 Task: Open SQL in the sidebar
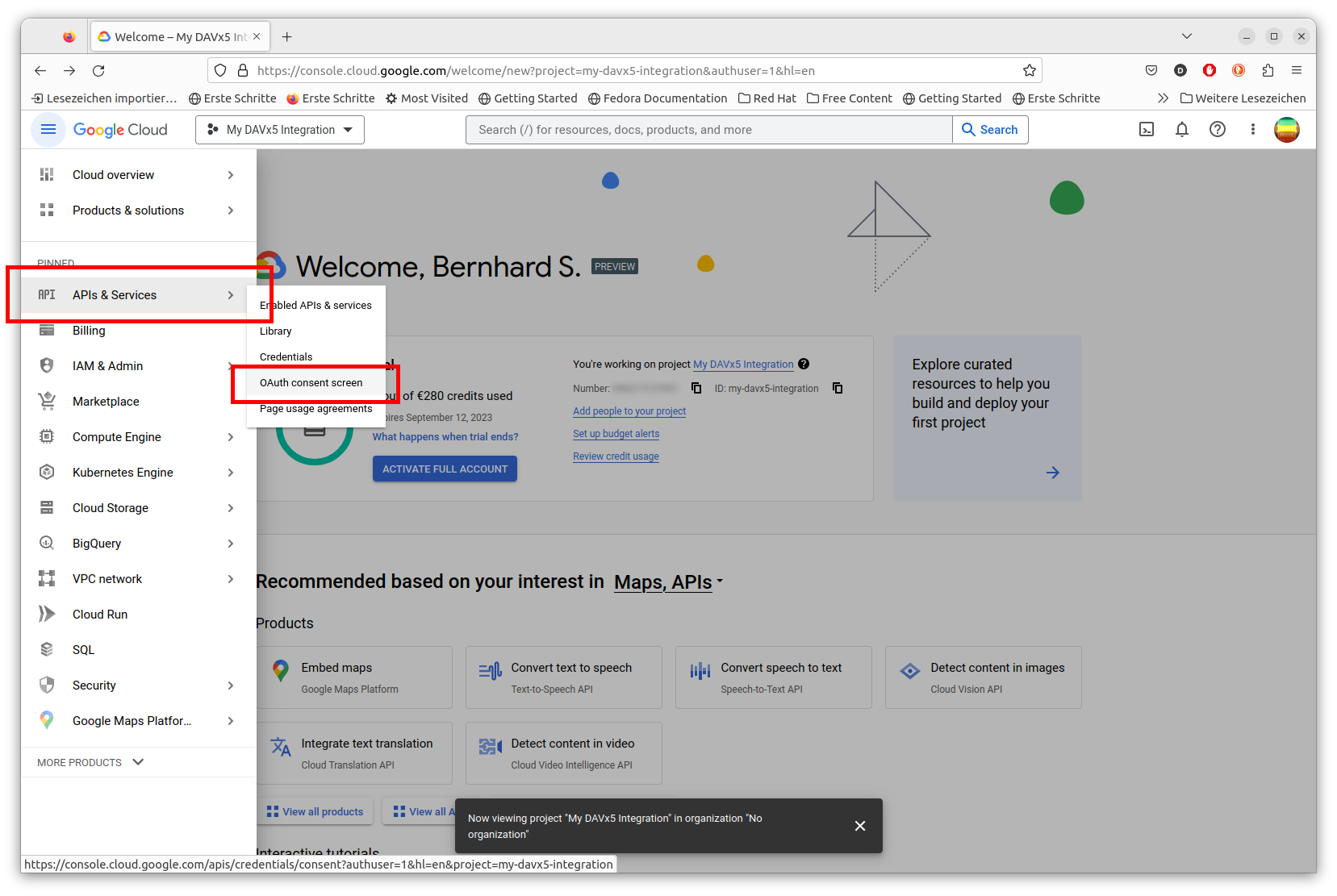(x=139, y=650)
